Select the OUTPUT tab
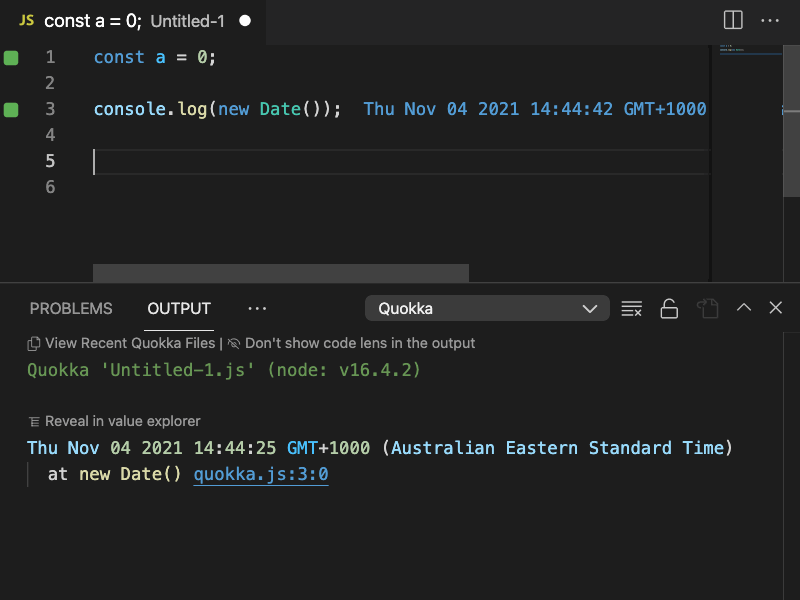This screenshot has height=600, width=800. (x=179, y=309)
